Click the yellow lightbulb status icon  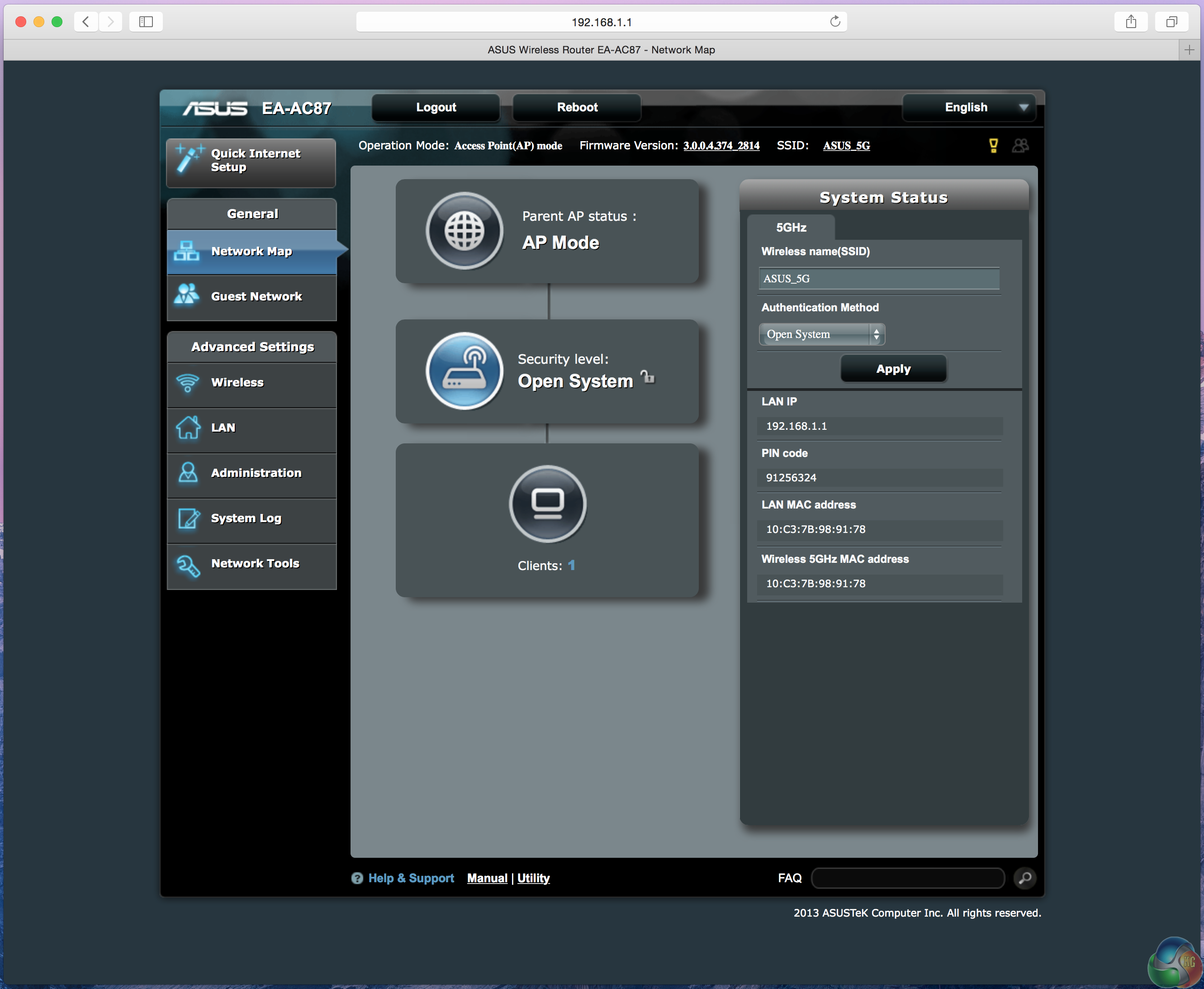click(993, 146)
